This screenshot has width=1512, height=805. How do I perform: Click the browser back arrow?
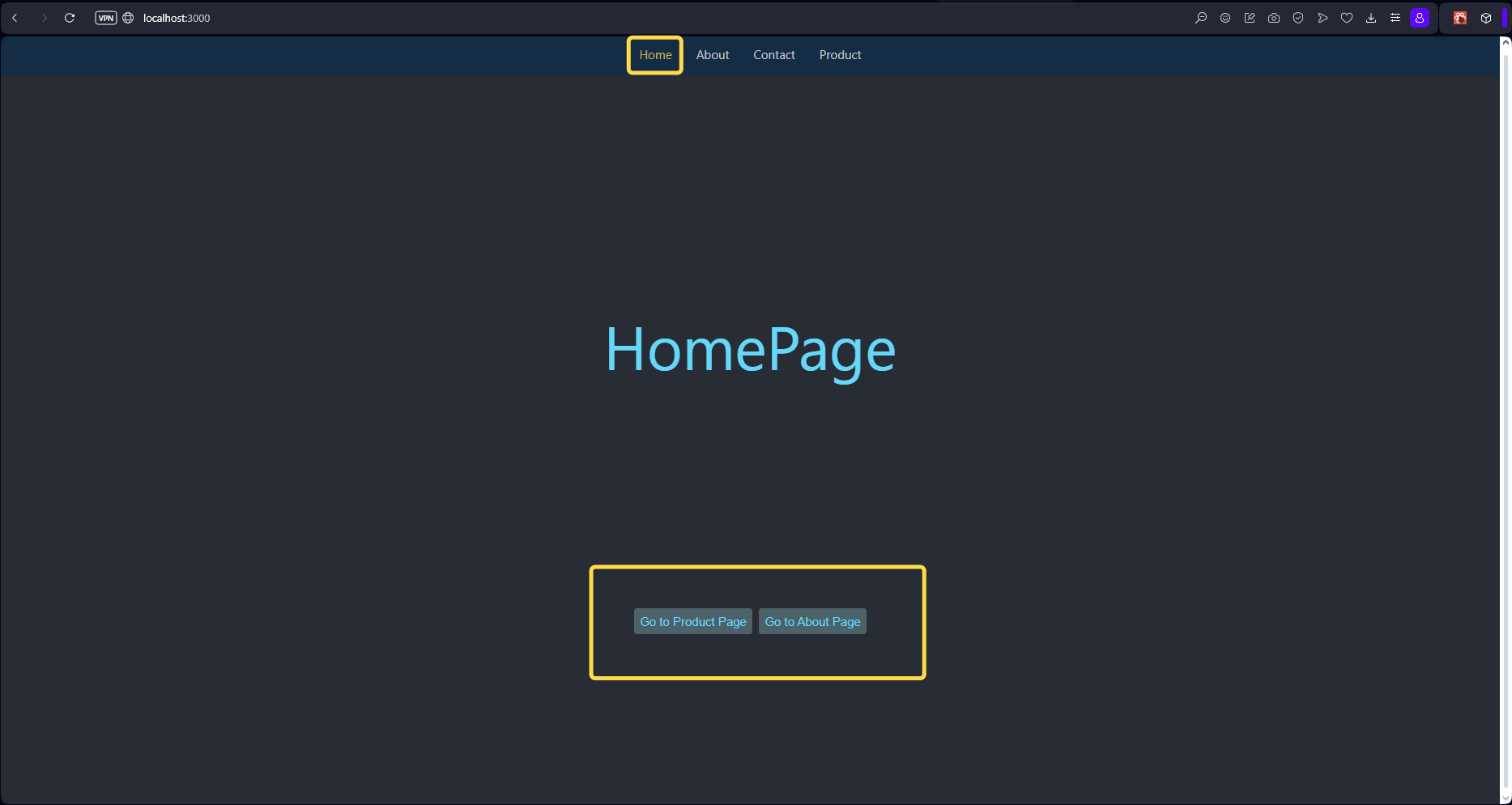click(x=15, y=18)
